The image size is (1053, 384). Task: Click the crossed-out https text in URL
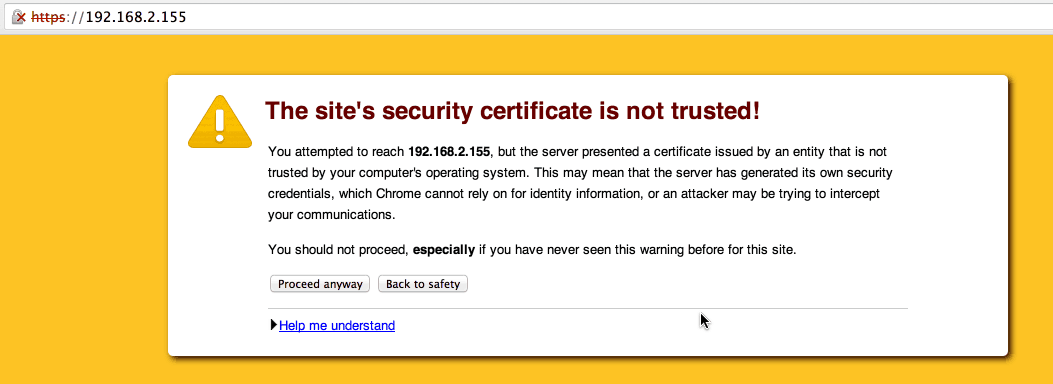[x=45, y=17]
